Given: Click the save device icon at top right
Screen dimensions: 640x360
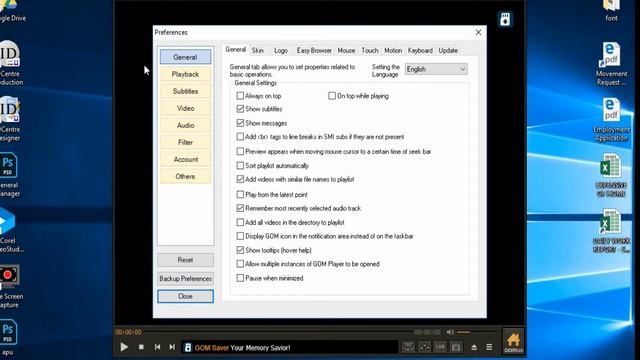Looking at the screenshot, I should point(505,19).
